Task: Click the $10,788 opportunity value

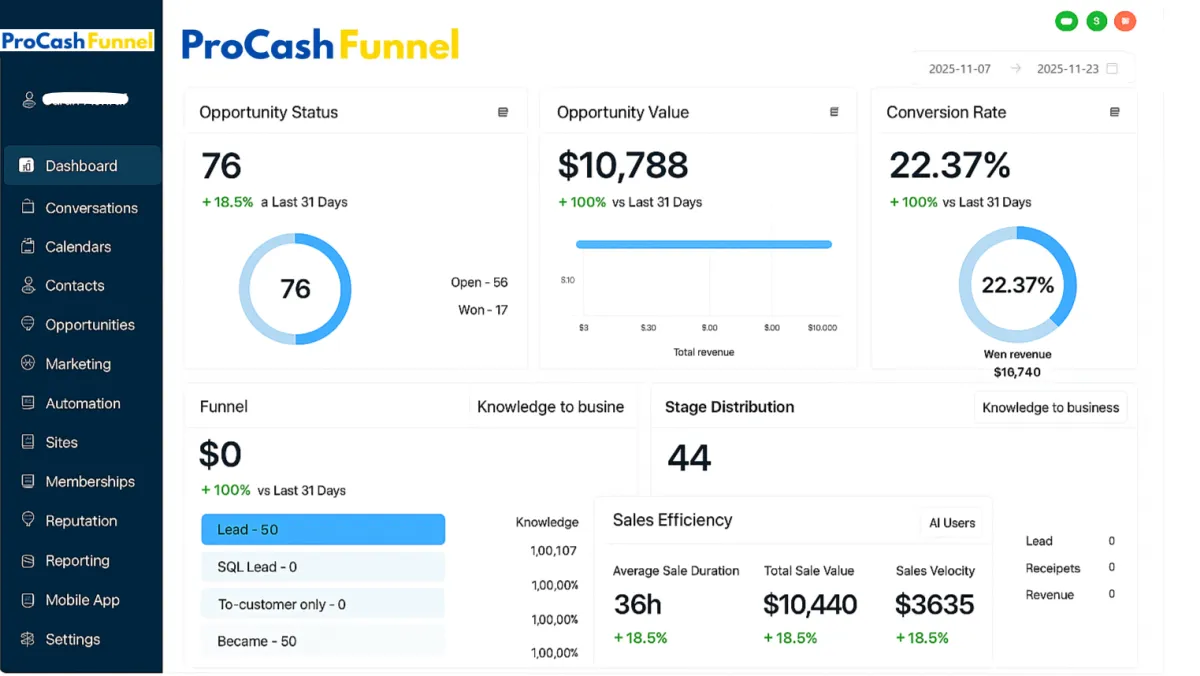Action: click(x=623, y=165)
